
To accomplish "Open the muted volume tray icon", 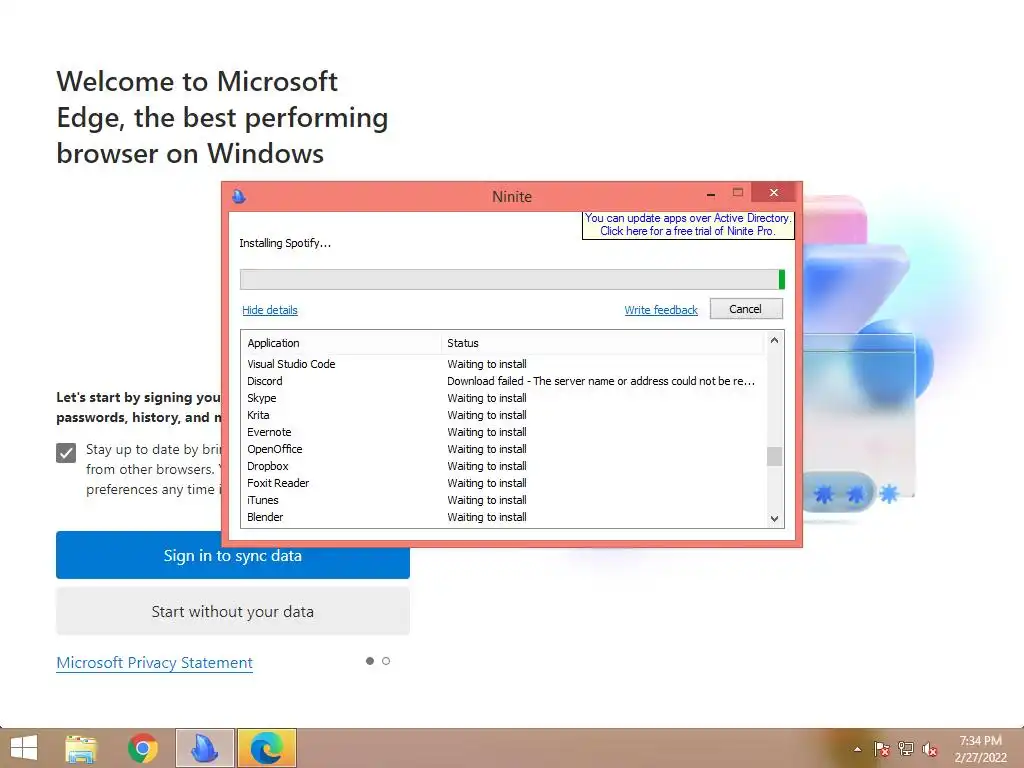I will coord(929,749).
